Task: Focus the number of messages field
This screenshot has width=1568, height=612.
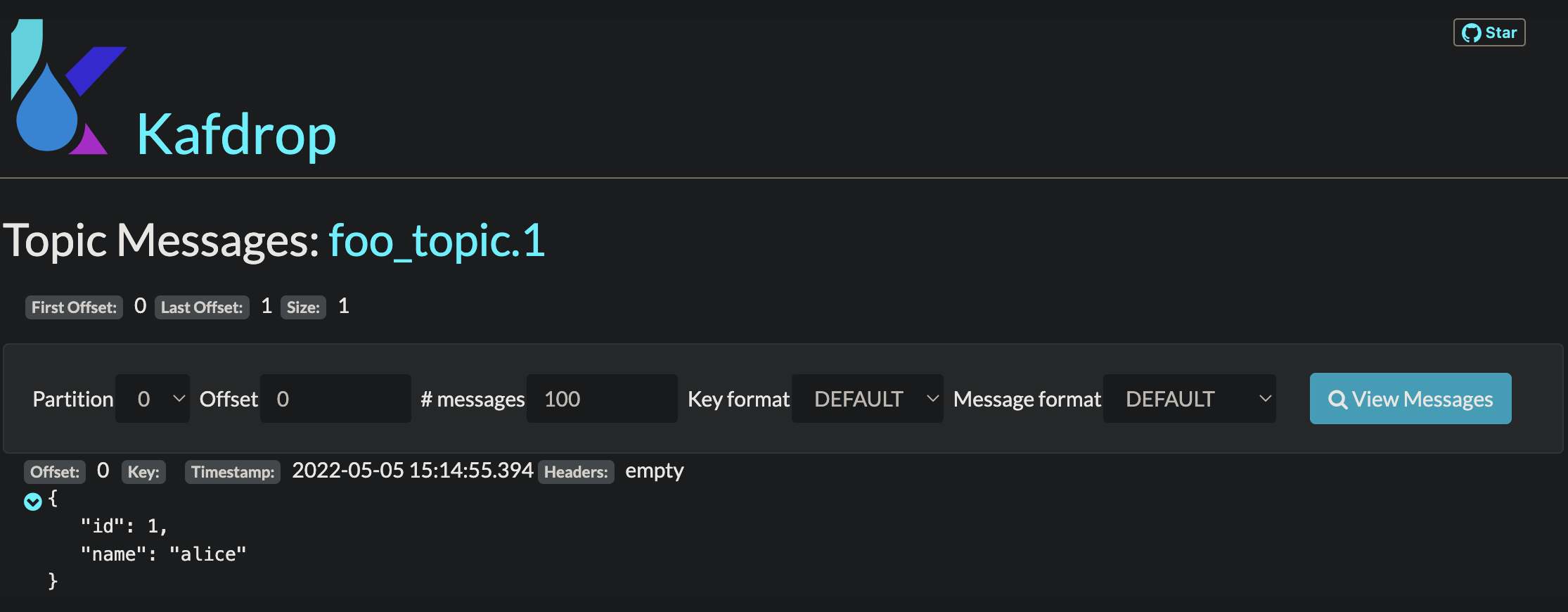Action: tap(601, 399)
